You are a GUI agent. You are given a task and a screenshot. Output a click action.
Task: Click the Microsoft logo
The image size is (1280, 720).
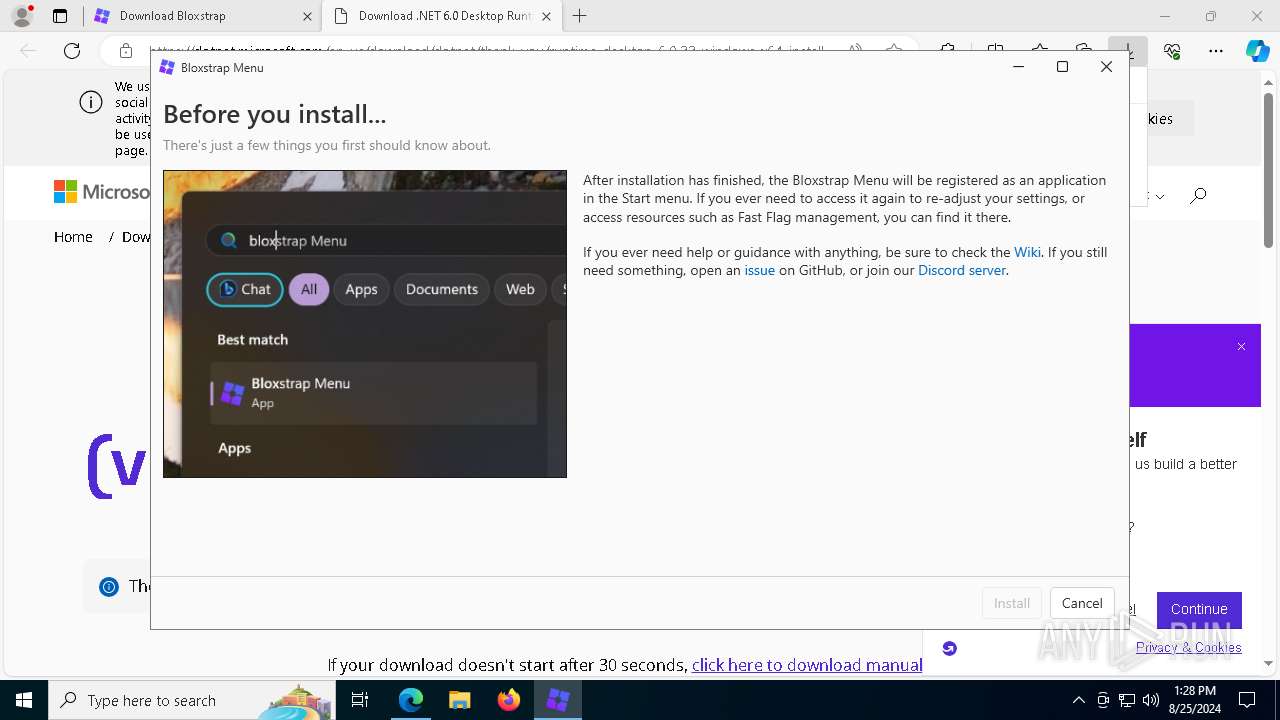[x=101, y=192]
